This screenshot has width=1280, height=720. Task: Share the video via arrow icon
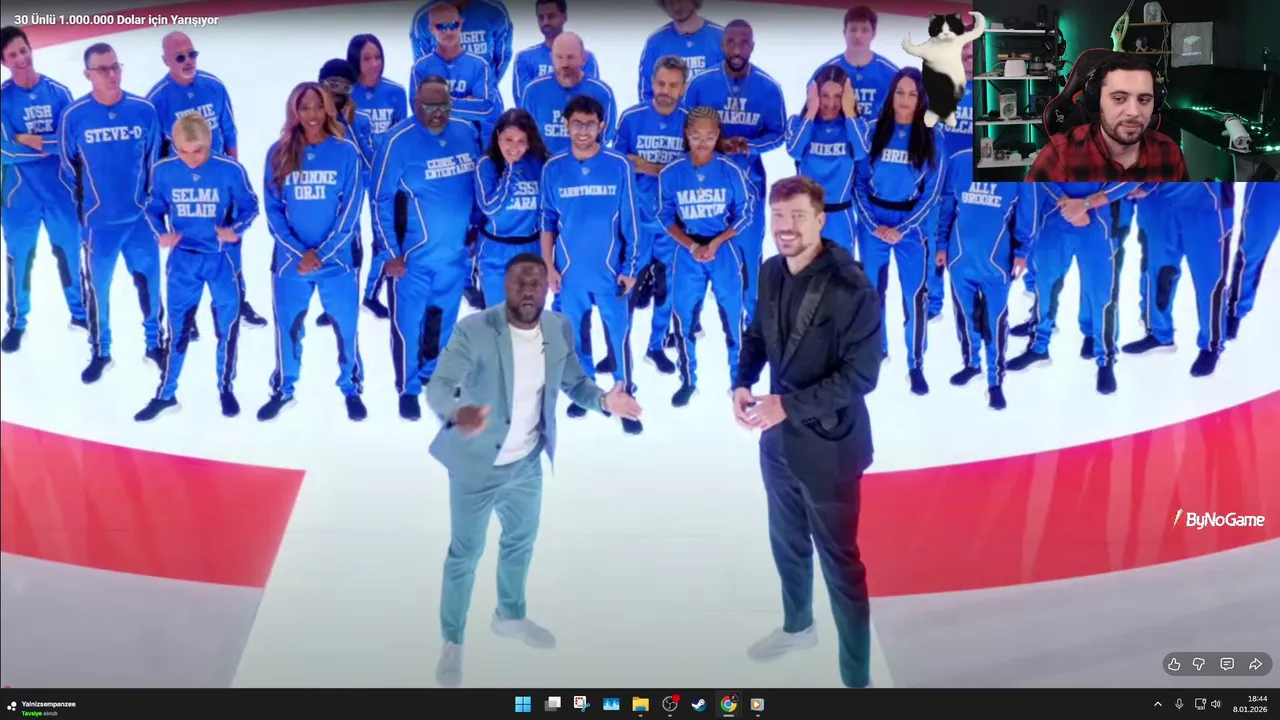coord(1255,664)
